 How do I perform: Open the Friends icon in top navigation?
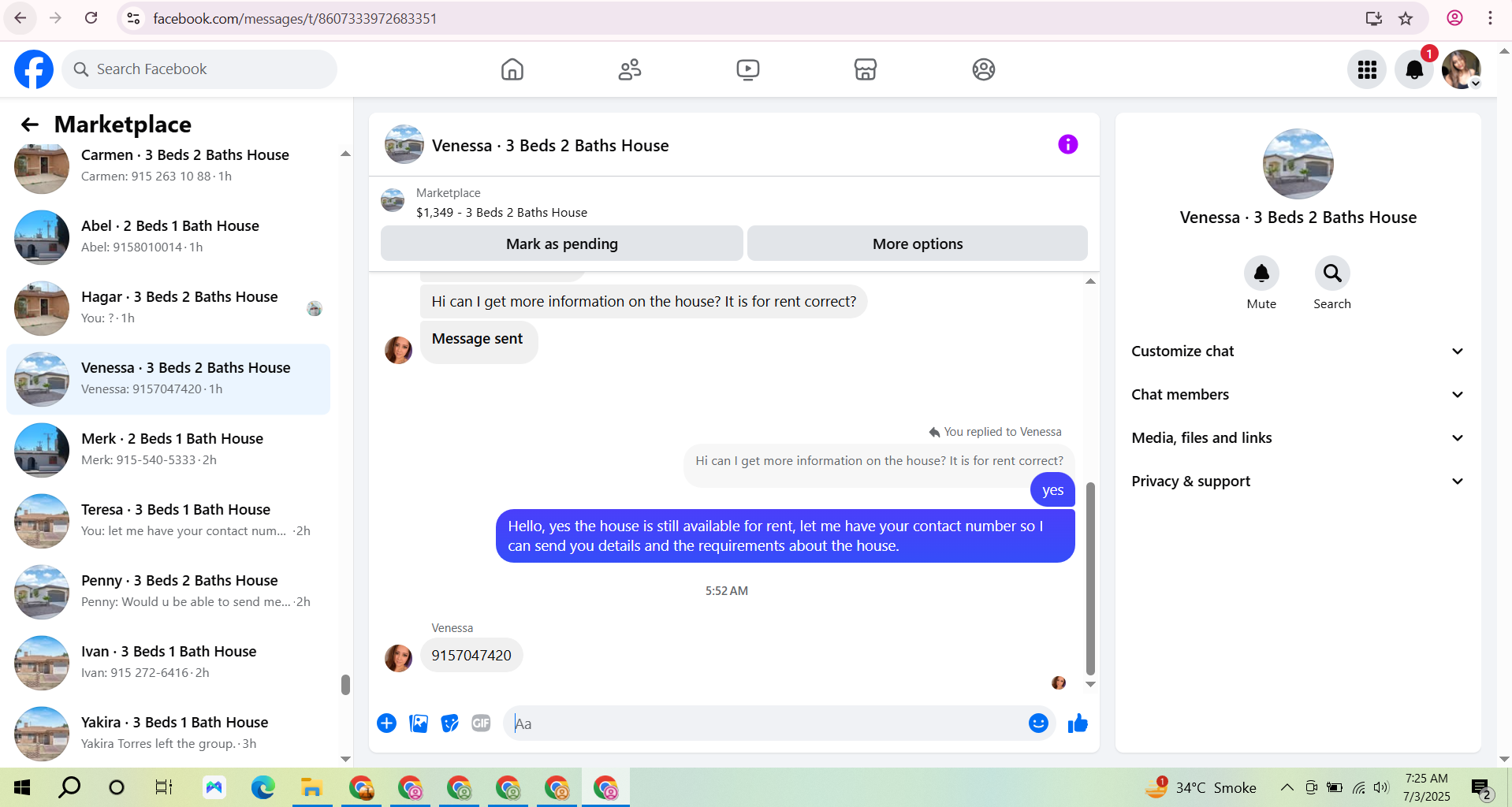tap(630, 69)
